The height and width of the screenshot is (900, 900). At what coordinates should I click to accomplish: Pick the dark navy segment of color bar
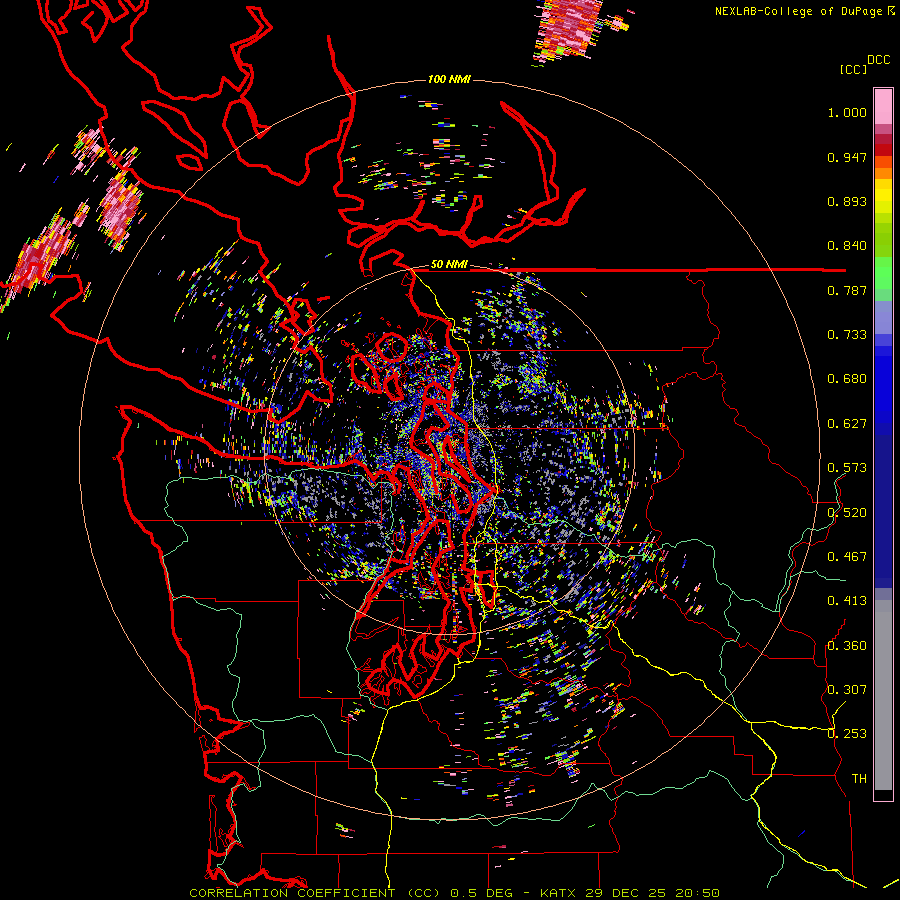883,505
